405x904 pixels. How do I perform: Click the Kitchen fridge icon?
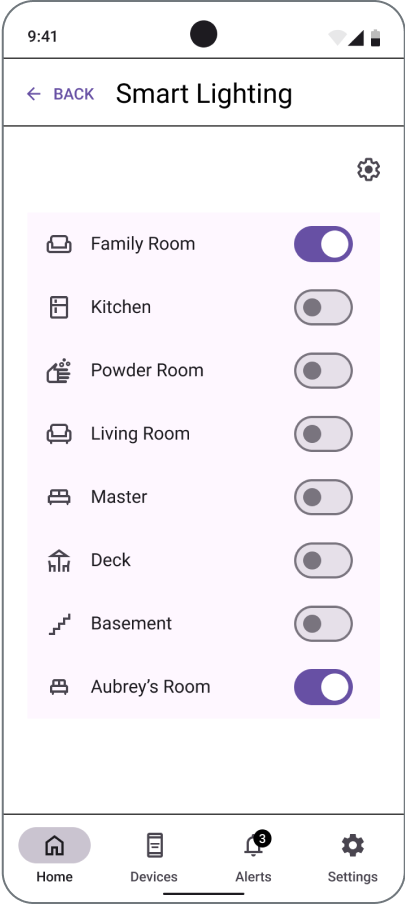coord(59,307)
